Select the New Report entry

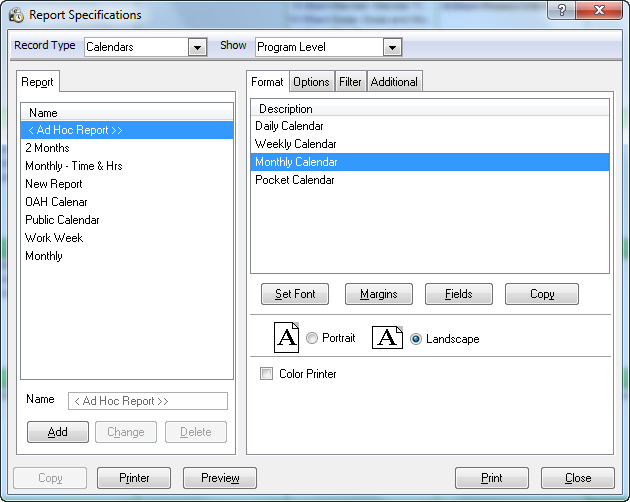click(127, 184)
